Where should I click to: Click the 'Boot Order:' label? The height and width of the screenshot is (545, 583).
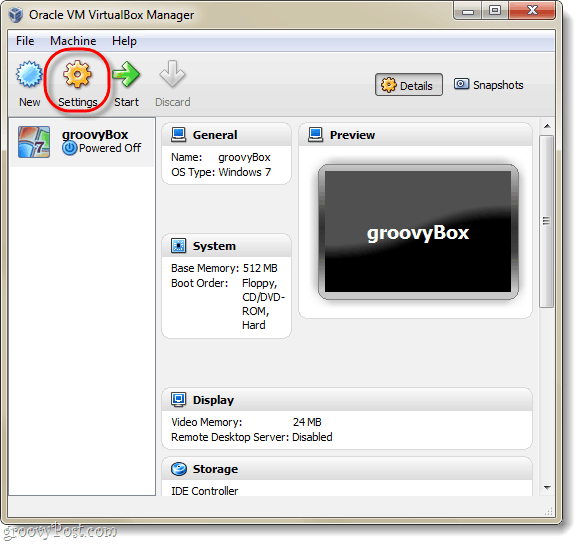(200, 283)
